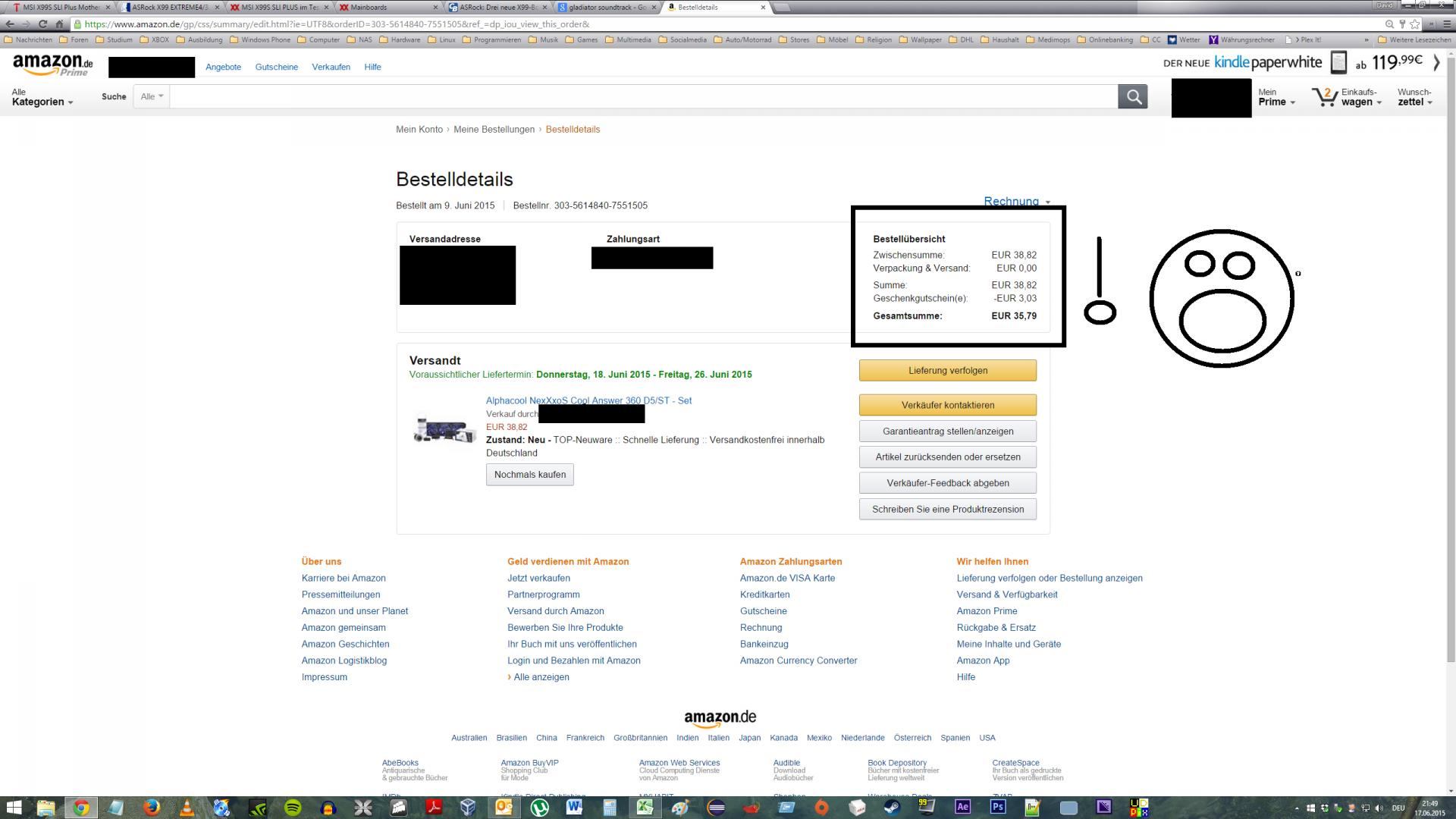Open Impressum footer link
The height and width of the screenshot is (819, 1456).
pyautogui.click(x=324, y=677)
